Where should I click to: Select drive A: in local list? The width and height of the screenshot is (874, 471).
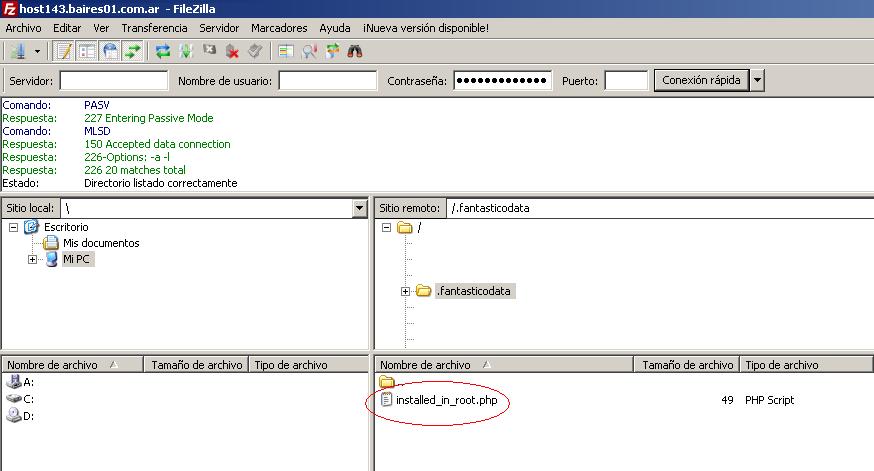click(21, 382)
